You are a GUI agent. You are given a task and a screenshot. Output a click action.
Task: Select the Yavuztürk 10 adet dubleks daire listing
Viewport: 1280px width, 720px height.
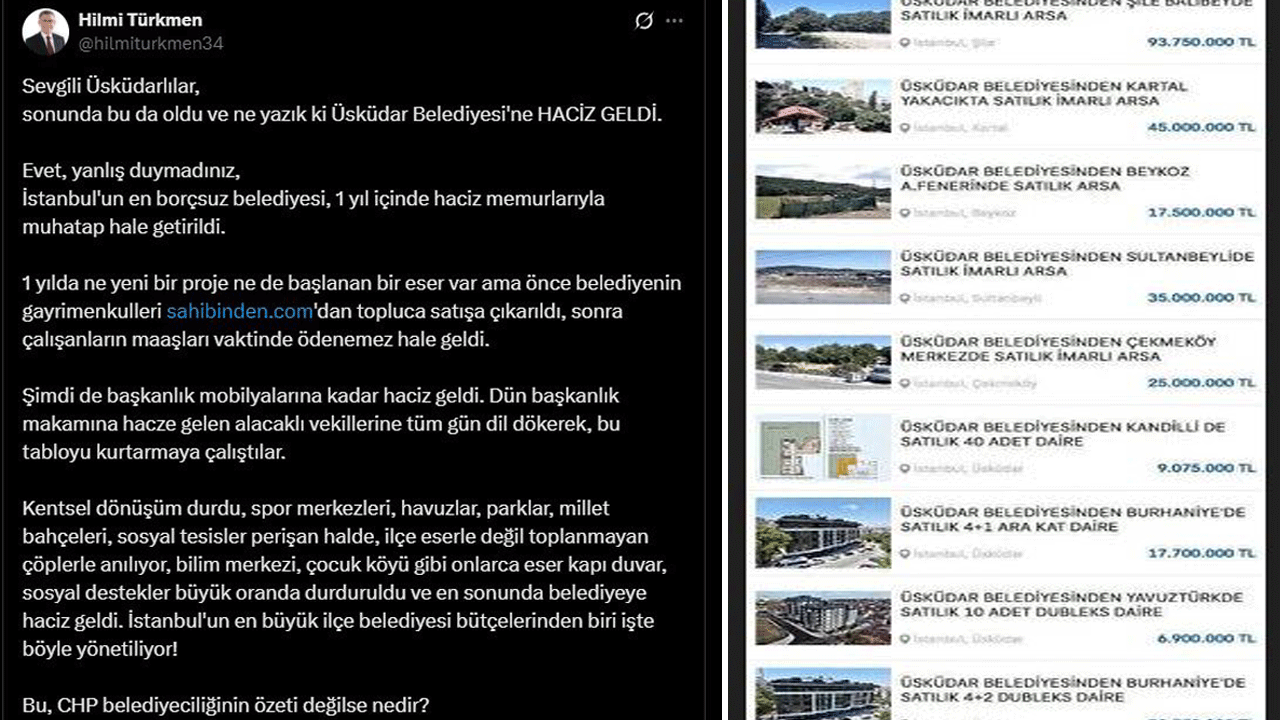1071,604
